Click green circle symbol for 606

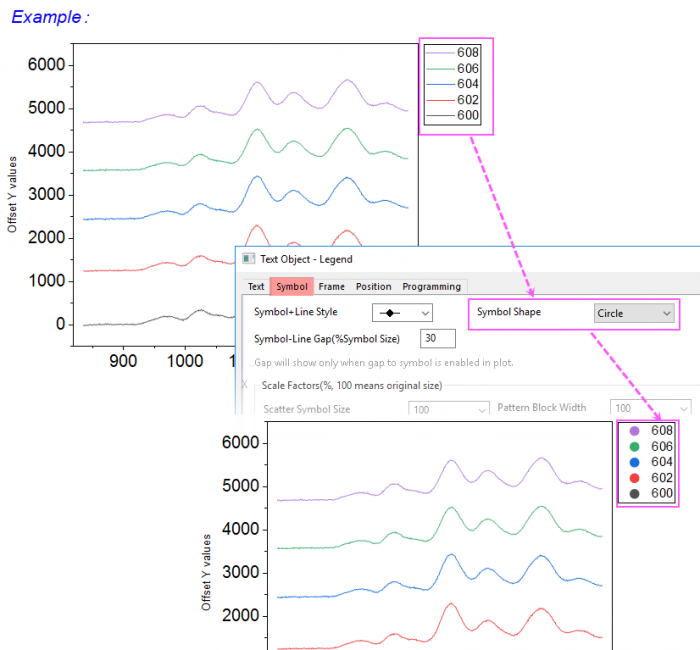pos(634,447)
